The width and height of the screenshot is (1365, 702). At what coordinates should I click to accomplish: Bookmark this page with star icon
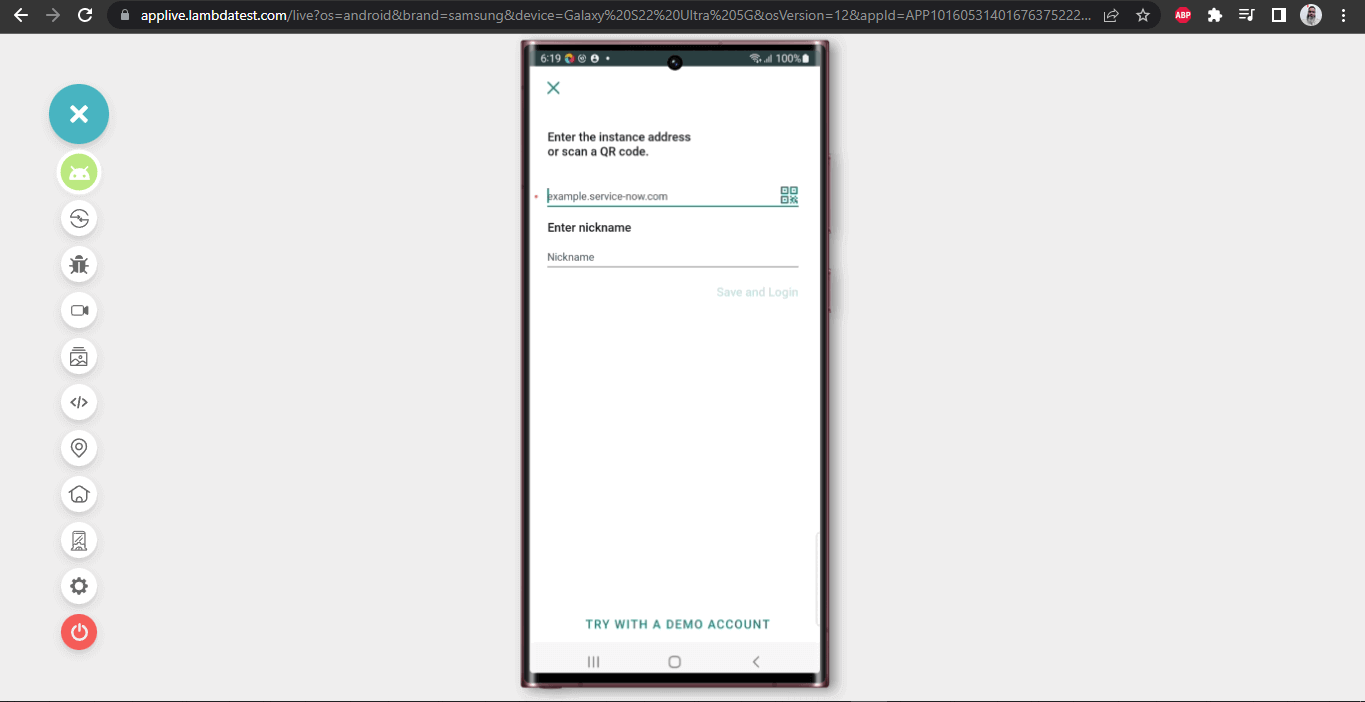[1142, 15]
